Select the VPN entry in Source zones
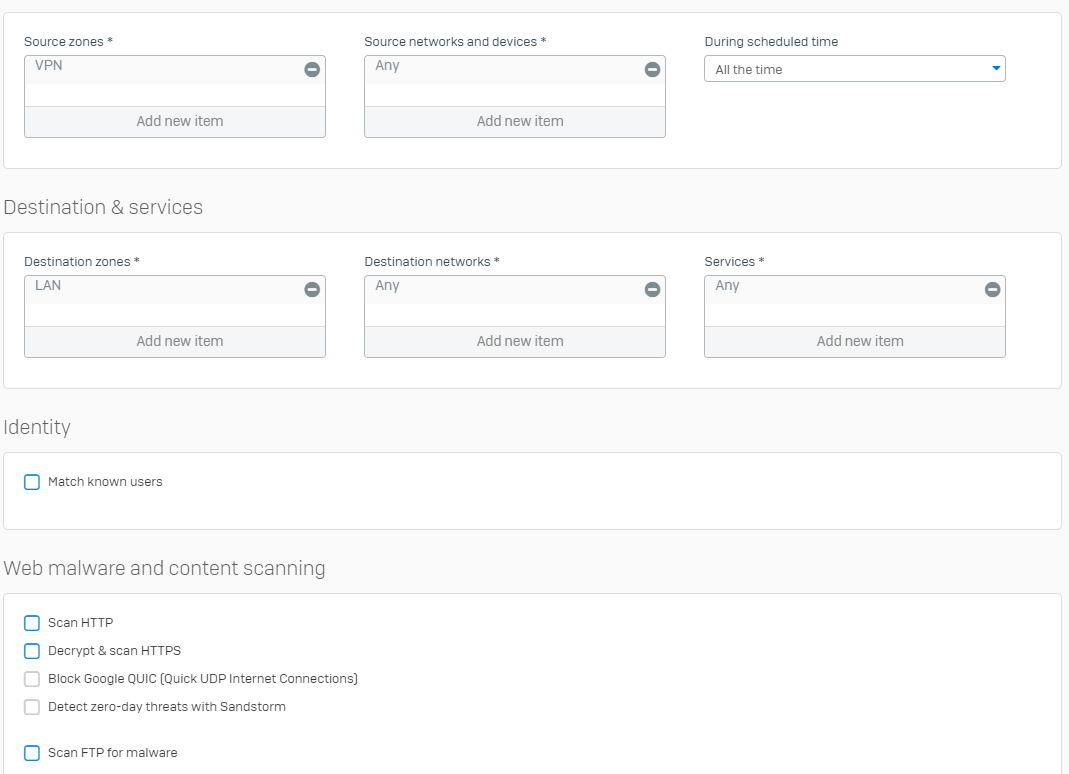1069x774 pixels. [50, 66]
